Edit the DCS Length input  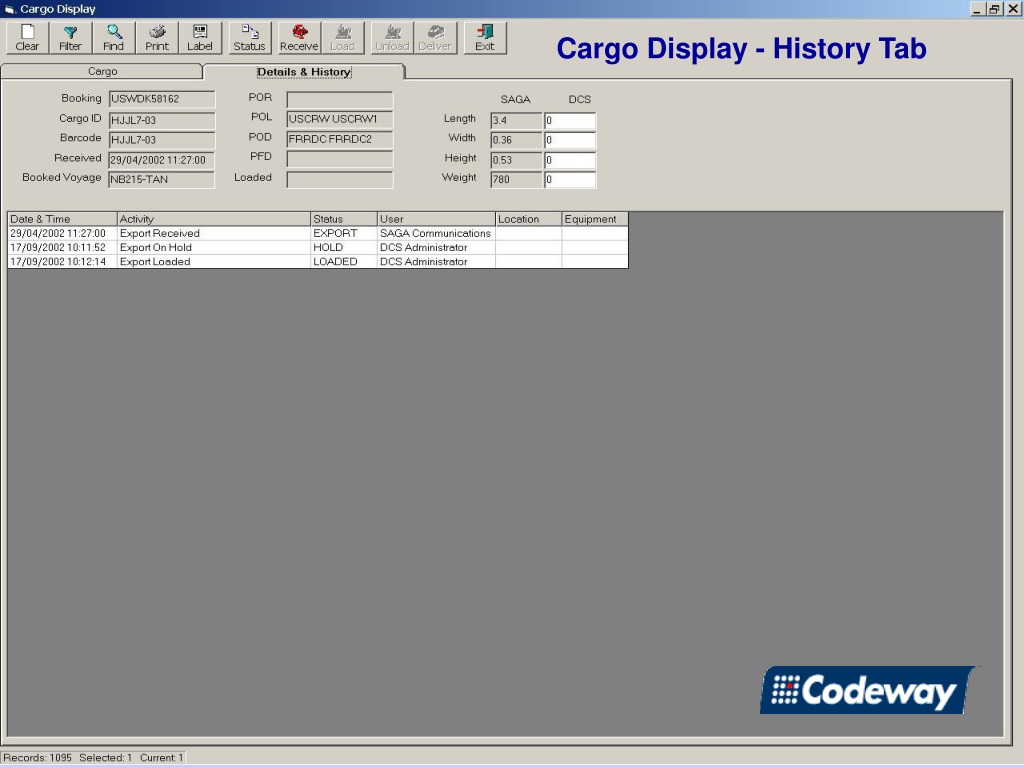pos(570,120)
